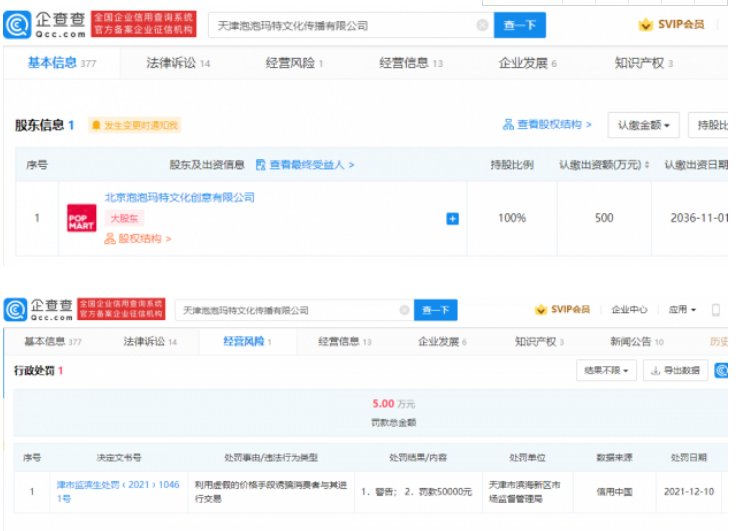Select lower 基本信息 377 tab
The height and width of the screenshot is (531, 747).
click(53, 341)
